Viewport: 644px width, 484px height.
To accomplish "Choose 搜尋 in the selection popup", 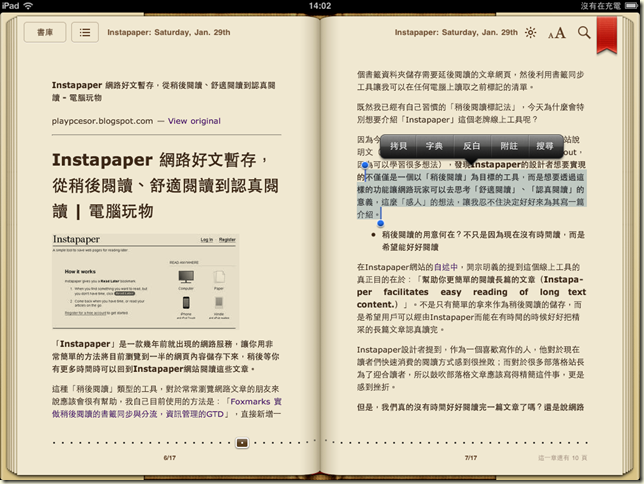I will click(545, 146).
